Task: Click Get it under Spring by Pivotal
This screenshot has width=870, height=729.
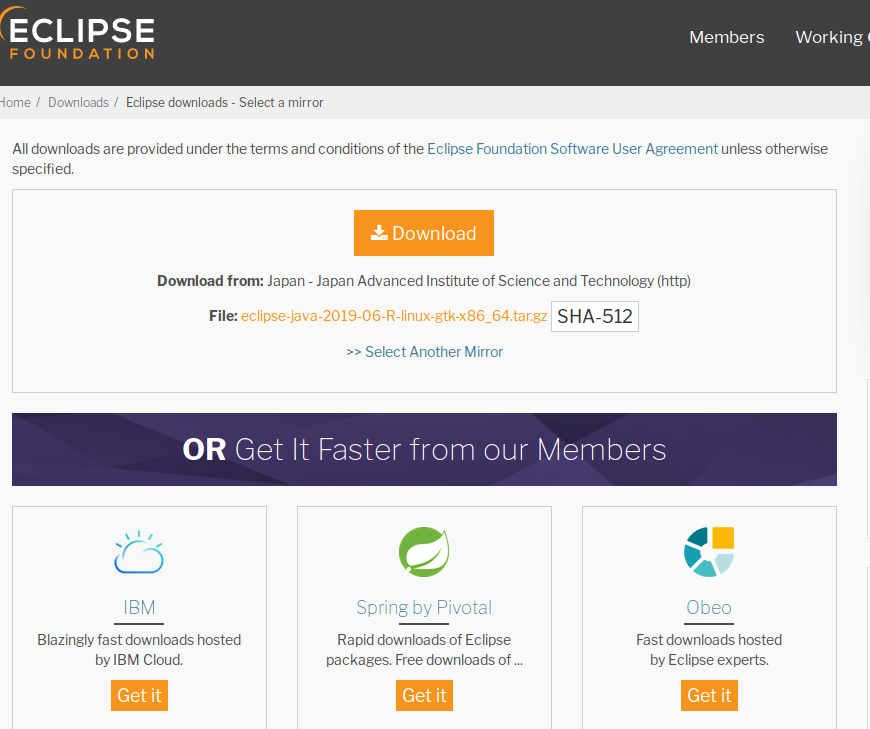Action: tap(424, 695)
